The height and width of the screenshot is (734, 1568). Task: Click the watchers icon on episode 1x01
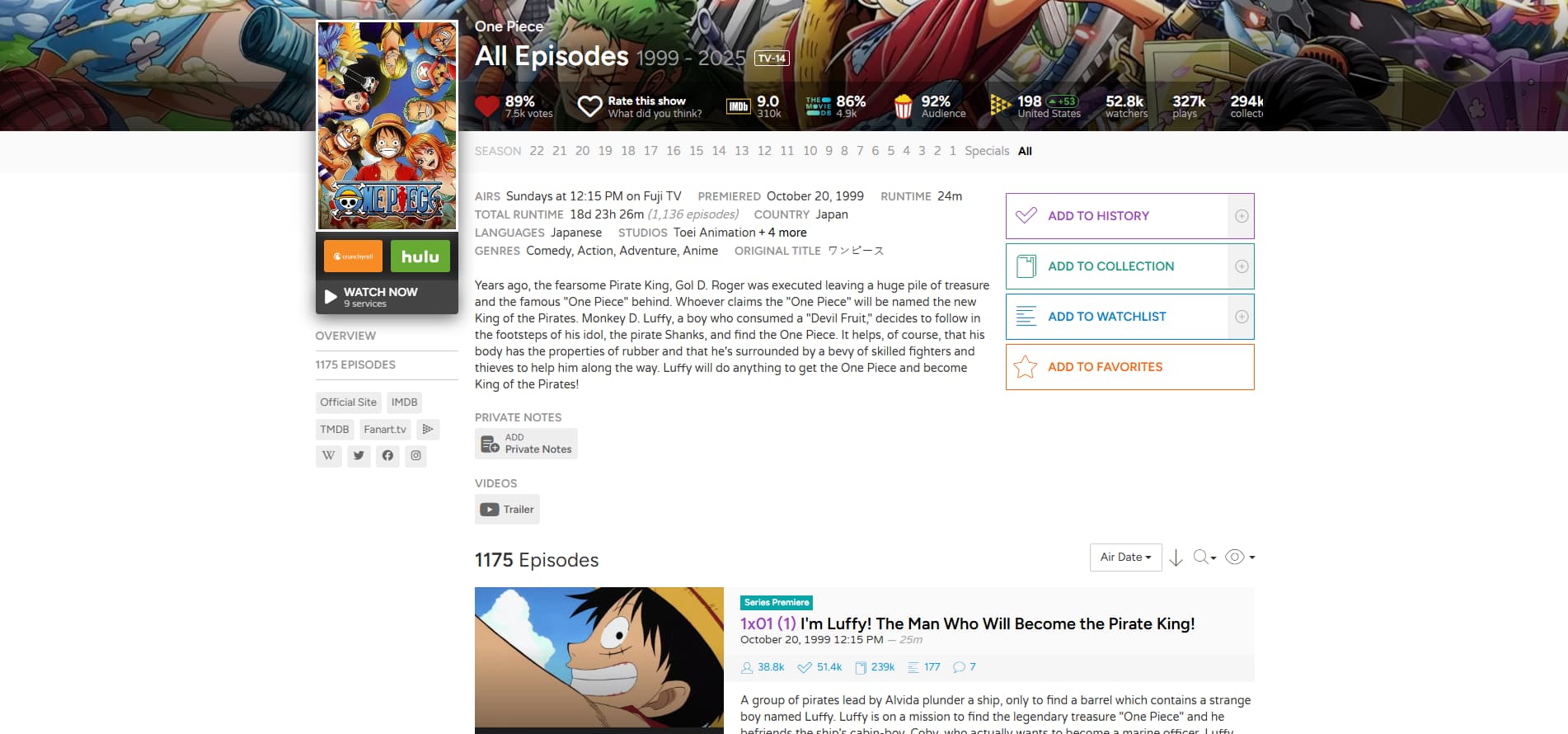pyautogui.click(x=747, y=667)
